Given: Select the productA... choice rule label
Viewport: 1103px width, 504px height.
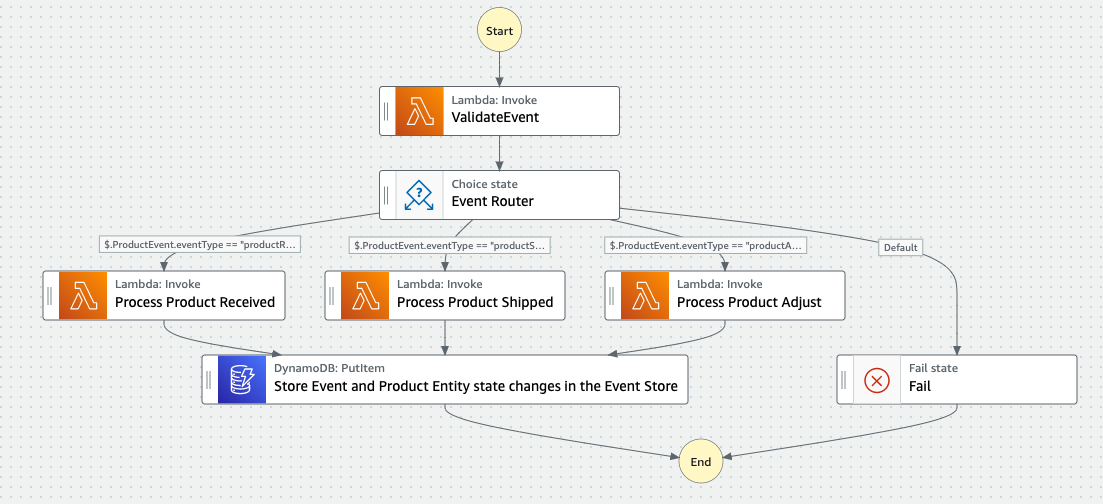Looking at the screenshot, I should tap(706, 244).
